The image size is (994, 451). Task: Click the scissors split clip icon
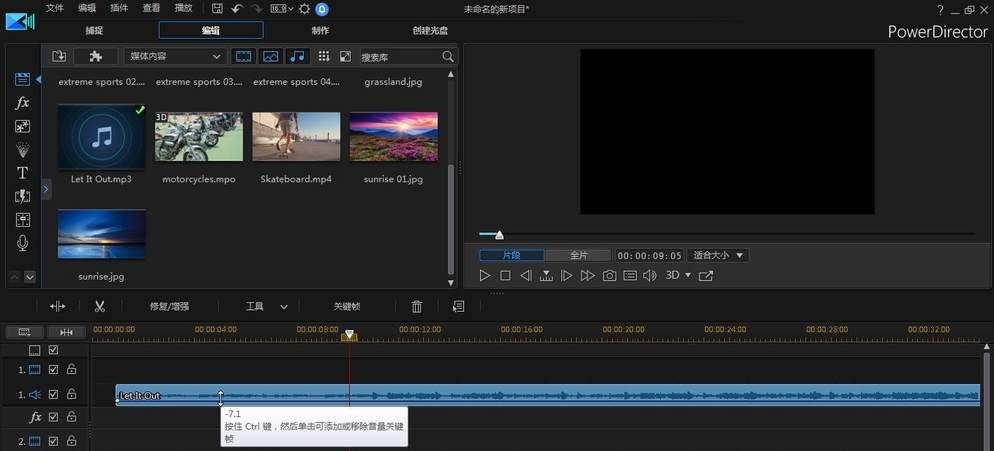click(x=100, y=306)
